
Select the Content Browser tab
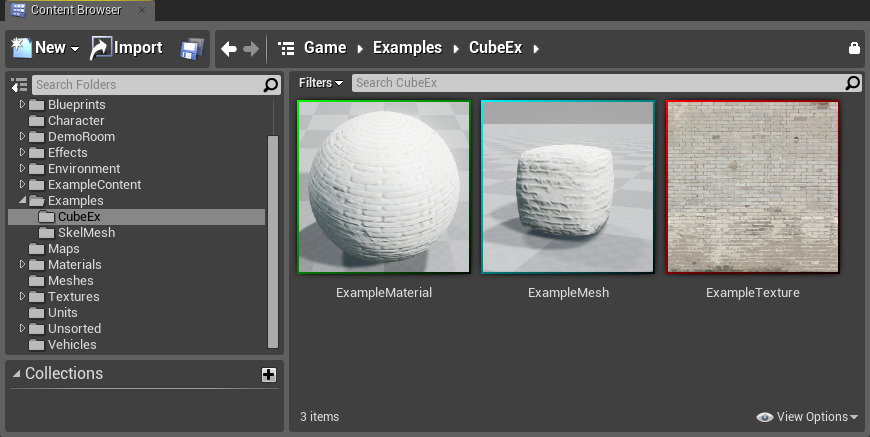[75, 11]
